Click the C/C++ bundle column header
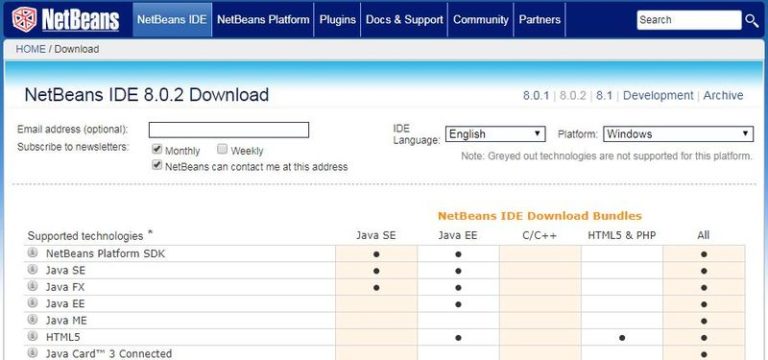This screenshot has height=360, width=768. point(539,236)
